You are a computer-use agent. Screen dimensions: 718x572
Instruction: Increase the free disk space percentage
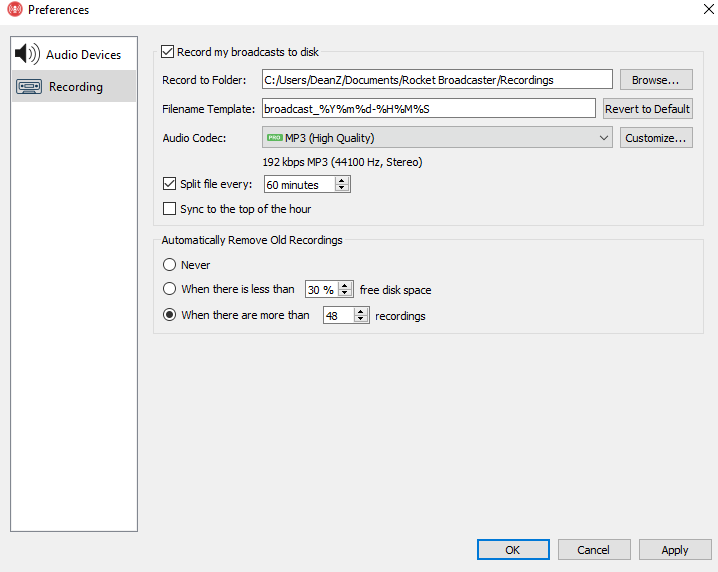coord(345,286)
